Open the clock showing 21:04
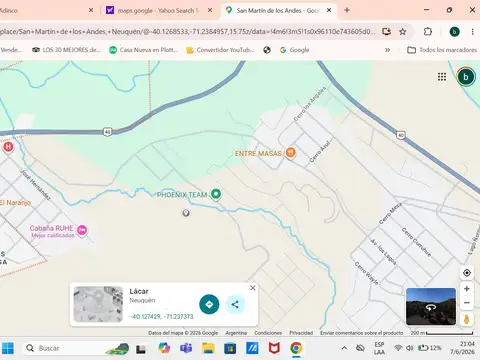The image size is (480, 360). (463, 348)
